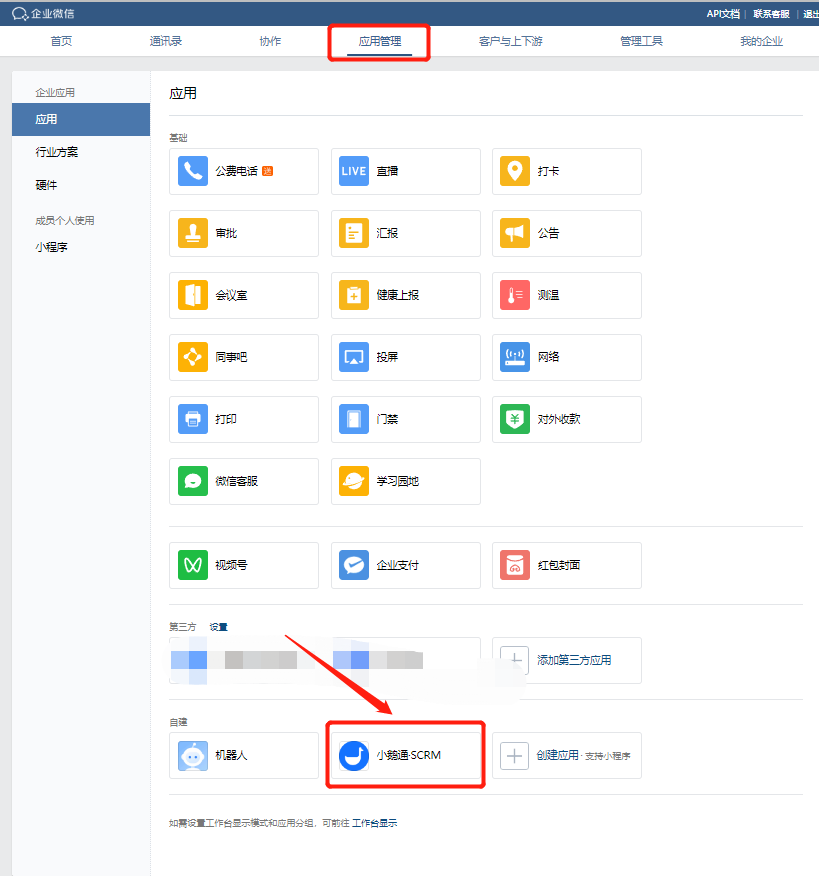Image resolution: width=819 pixels, height=876 pixels.
Task: Click the 对外收款 label
Action: (559, 419)
